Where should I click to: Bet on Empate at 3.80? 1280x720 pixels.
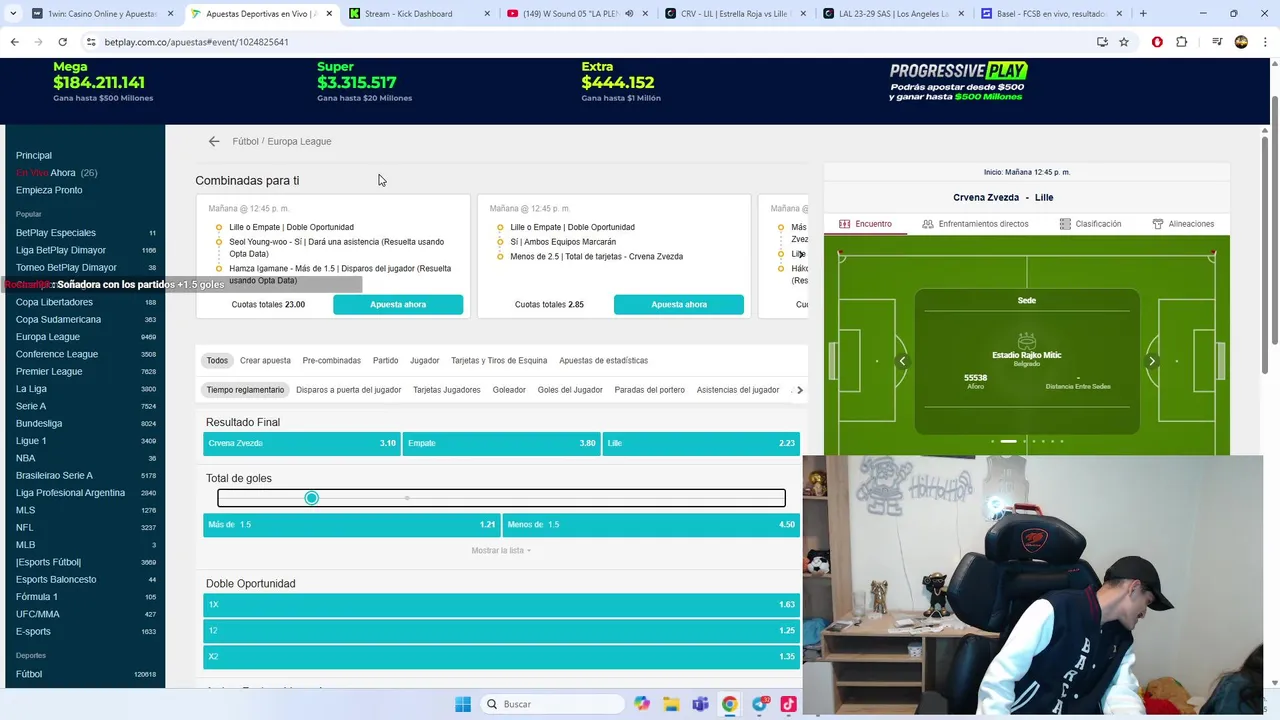501,443
